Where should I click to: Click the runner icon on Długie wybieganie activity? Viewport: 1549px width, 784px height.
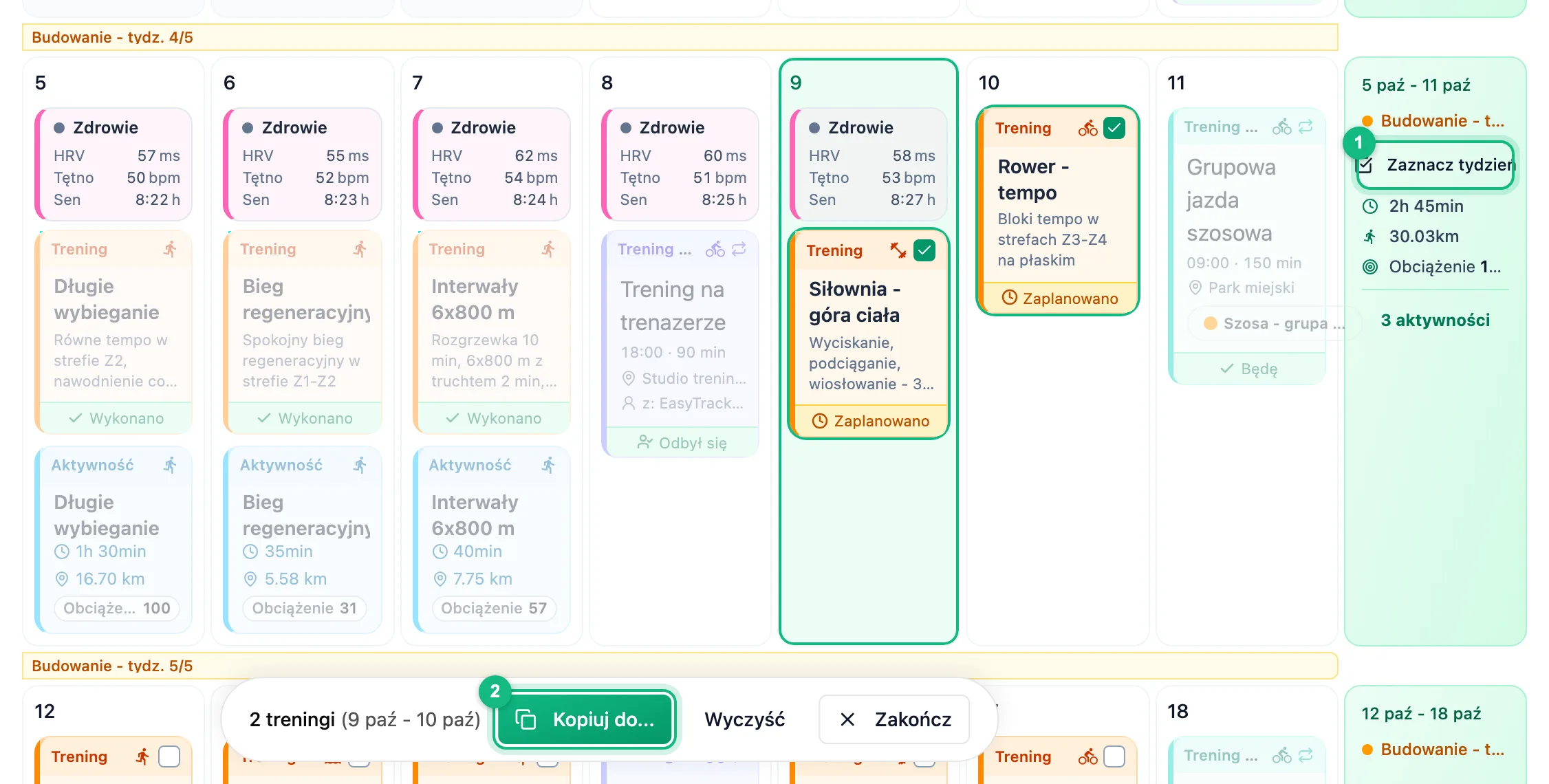coord(170,465)
